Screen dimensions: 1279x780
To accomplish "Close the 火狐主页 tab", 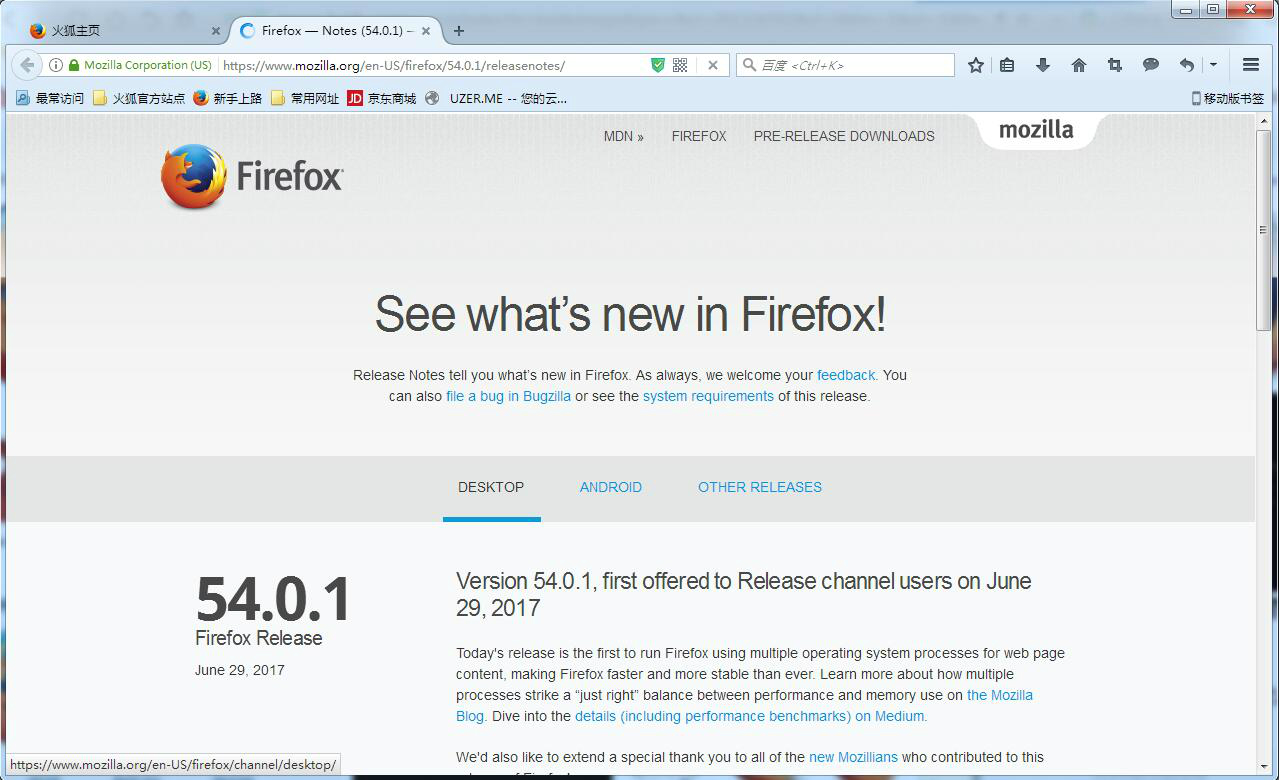I will (216, 31).
